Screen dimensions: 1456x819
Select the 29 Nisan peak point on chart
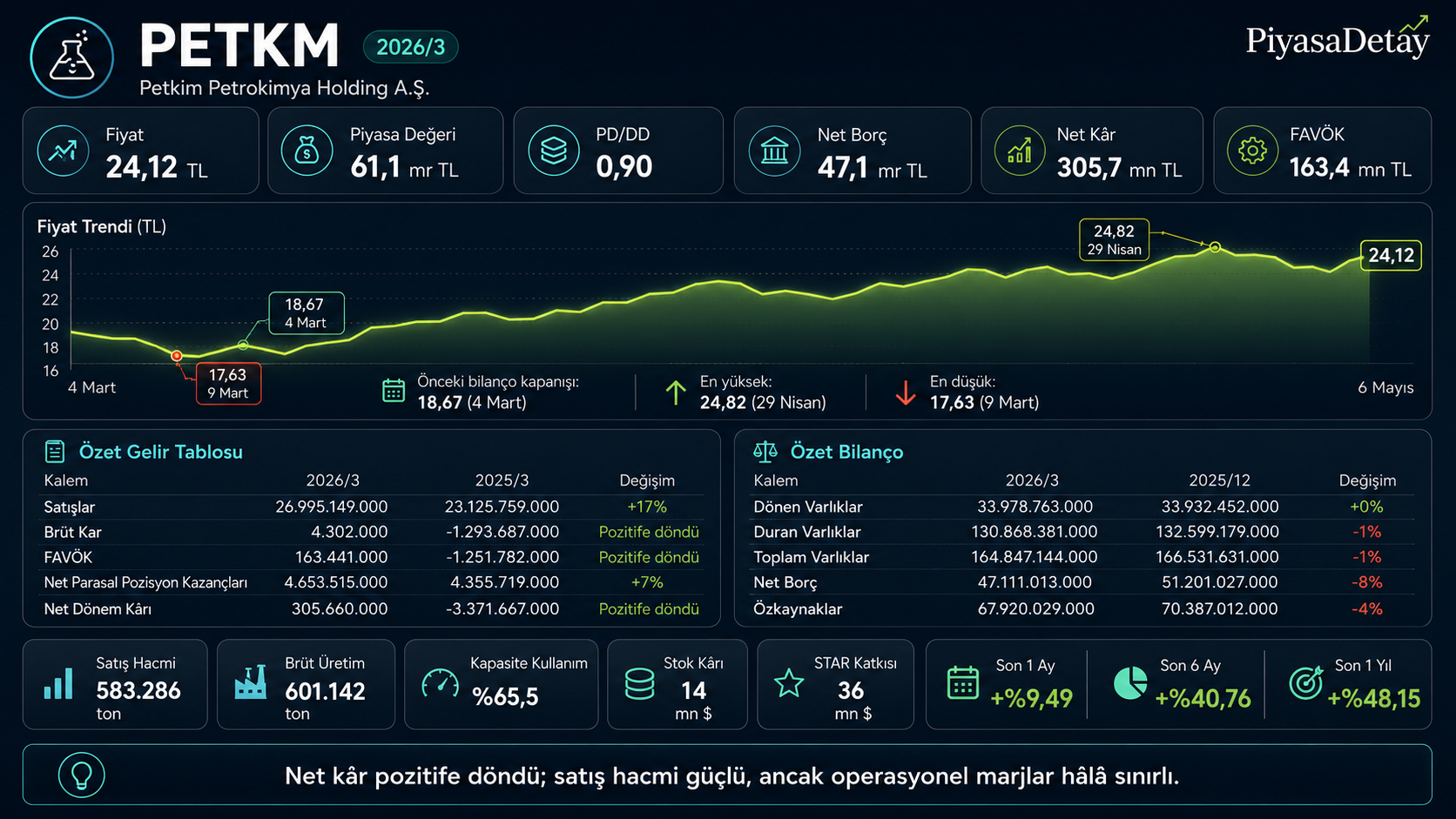tap(1215, 247)
